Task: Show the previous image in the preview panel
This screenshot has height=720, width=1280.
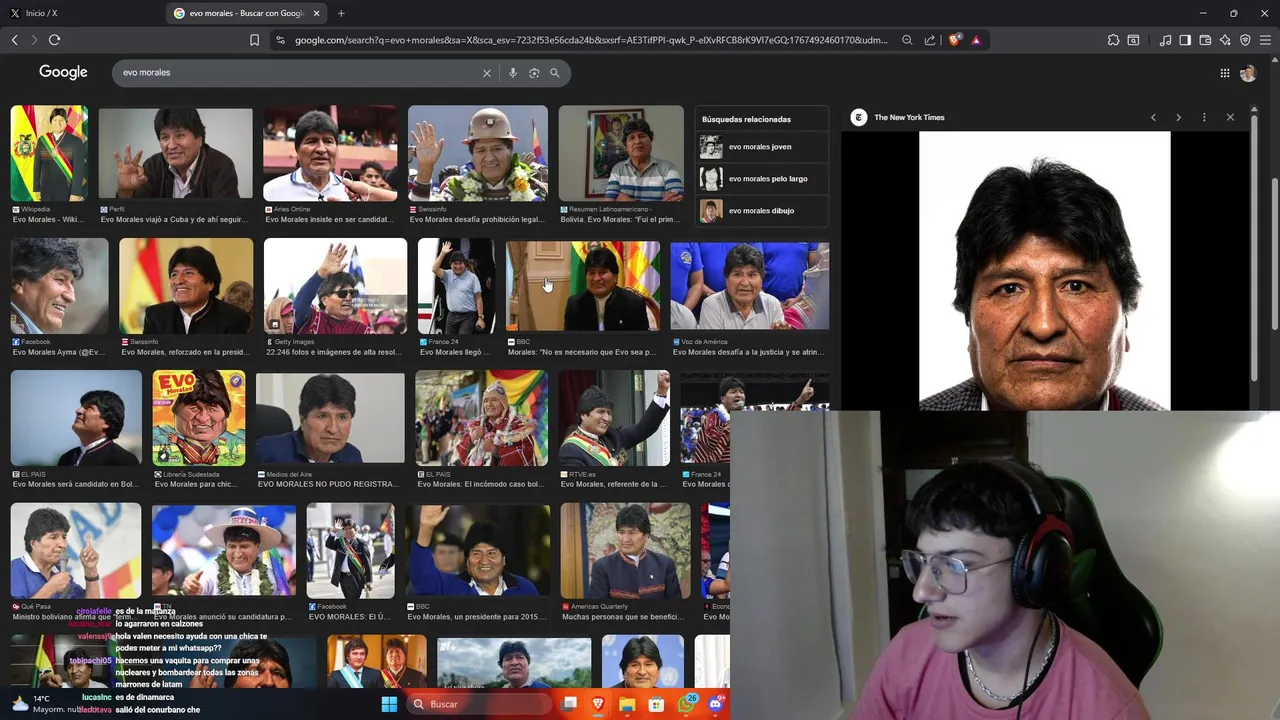Action: [x=1153, y=117]
